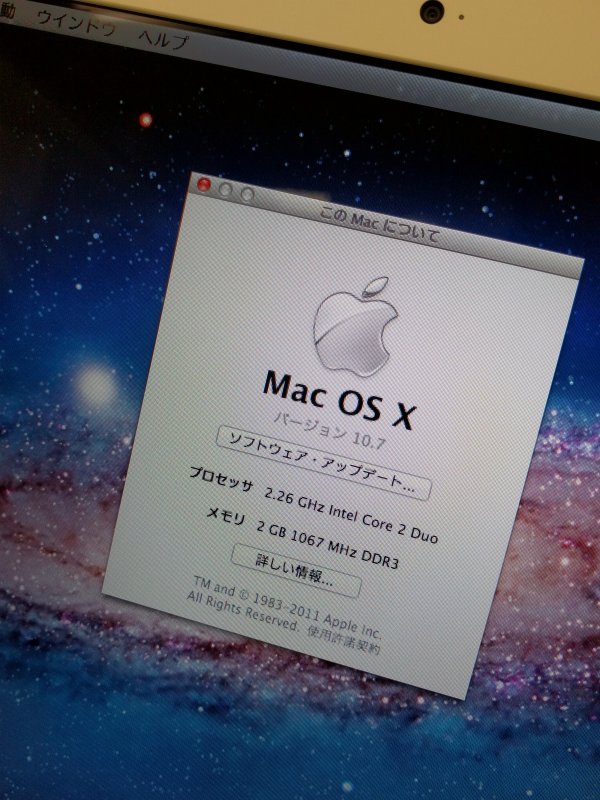Open the 使用許諾契約 license link

pos(343,640)
